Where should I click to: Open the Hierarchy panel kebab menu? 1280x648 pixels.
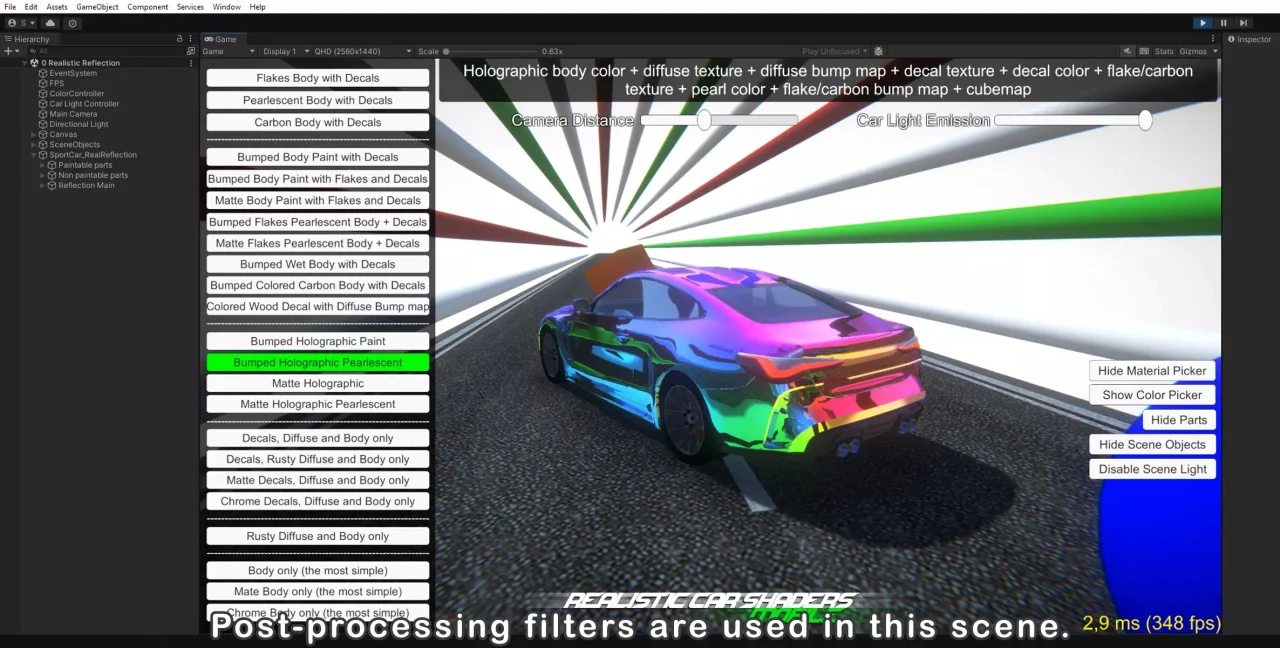pos(191,39)
